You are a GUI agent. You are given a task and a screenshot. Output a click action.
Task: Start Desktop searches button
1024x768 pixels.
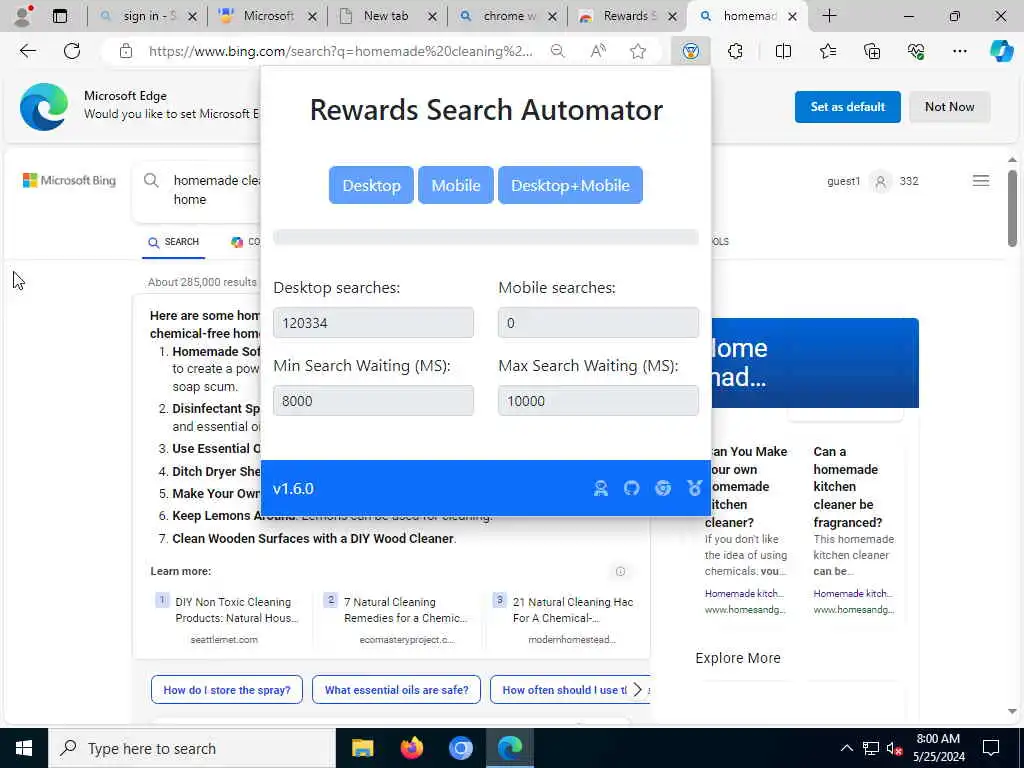(x=371, y=185)
